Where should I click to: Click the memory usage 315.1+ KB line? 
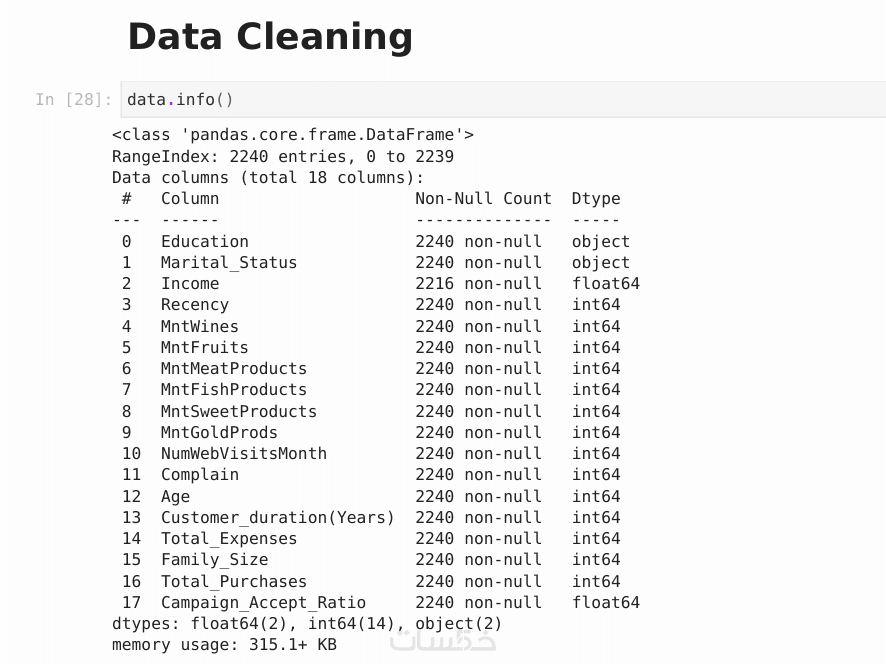[224, 644]
